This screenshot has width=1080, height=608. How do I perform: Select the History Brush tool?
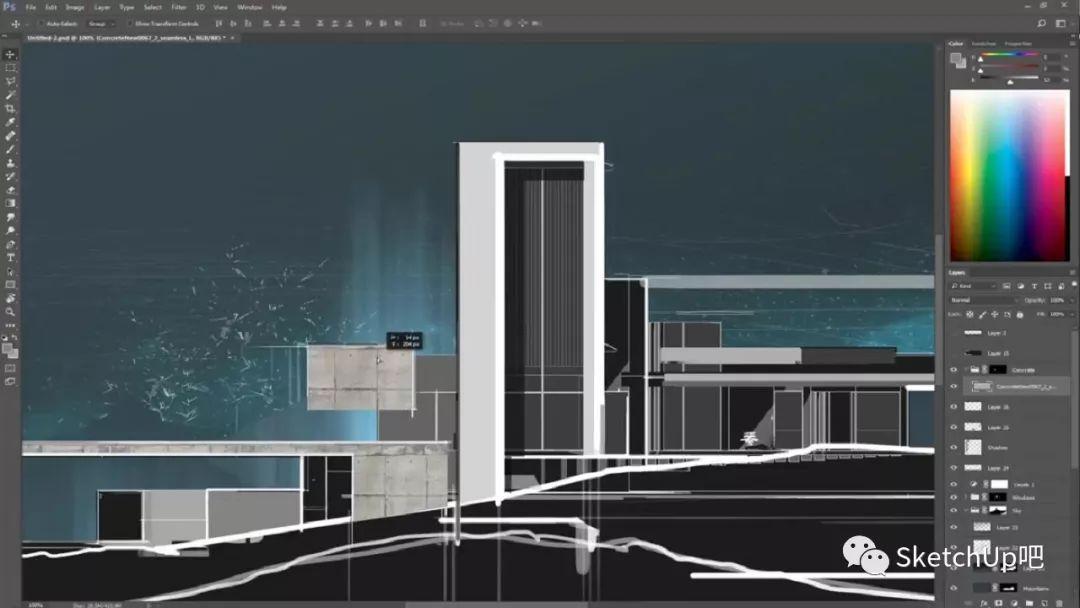click(x=10, y=176)
